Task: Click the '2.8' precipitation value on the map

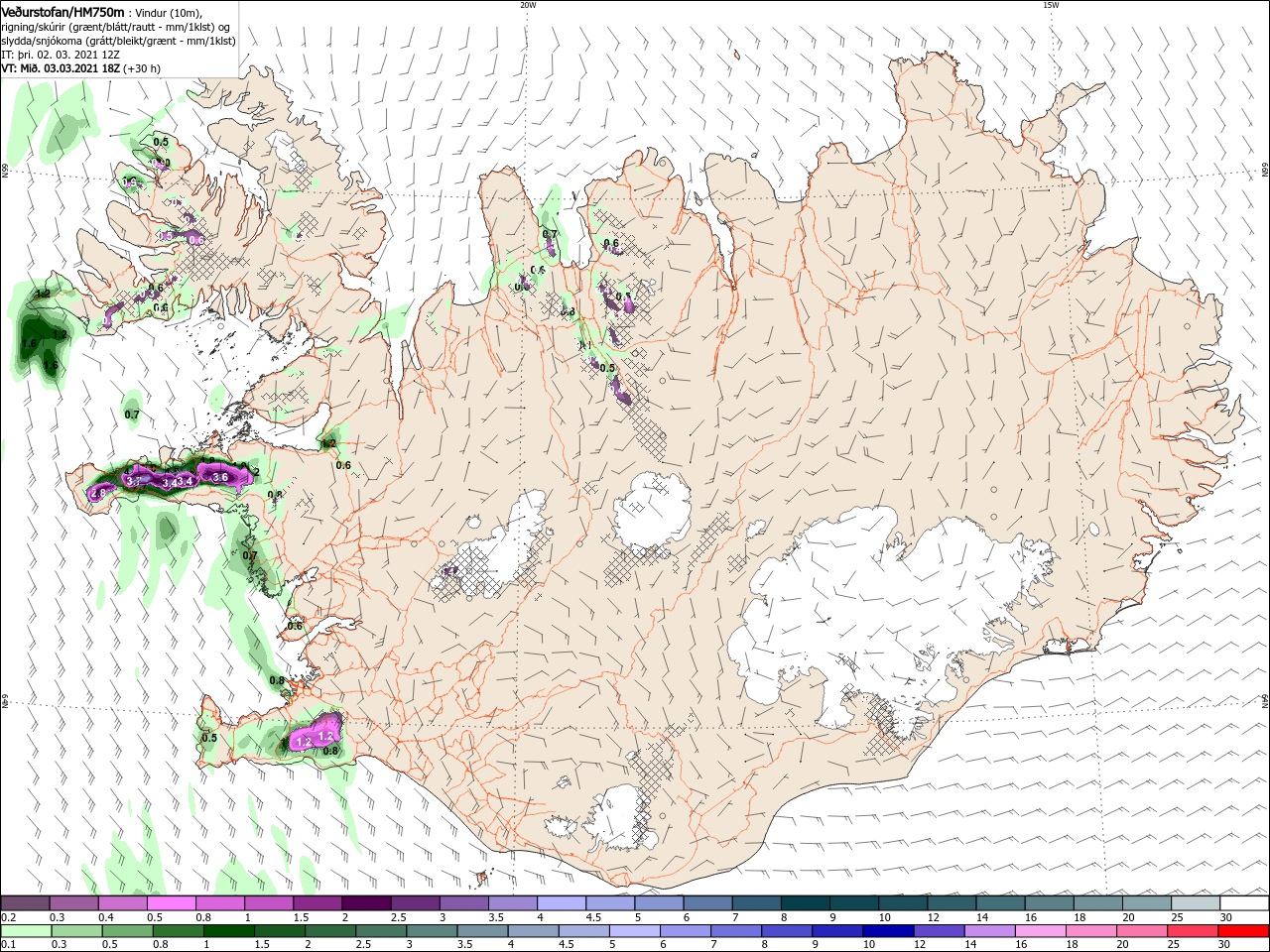Action: coord(98,493)
